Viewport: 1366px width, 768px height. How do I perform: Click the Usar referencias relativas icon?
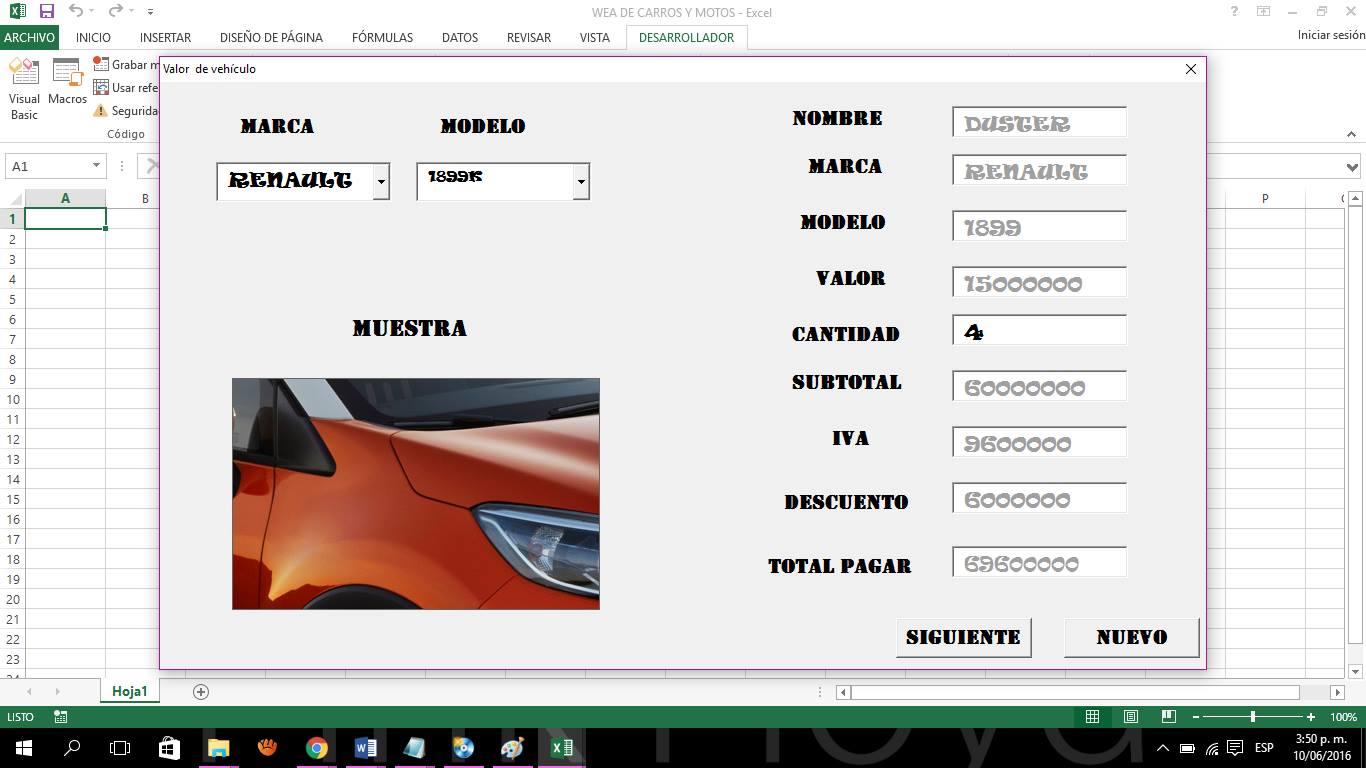(102, 87)
